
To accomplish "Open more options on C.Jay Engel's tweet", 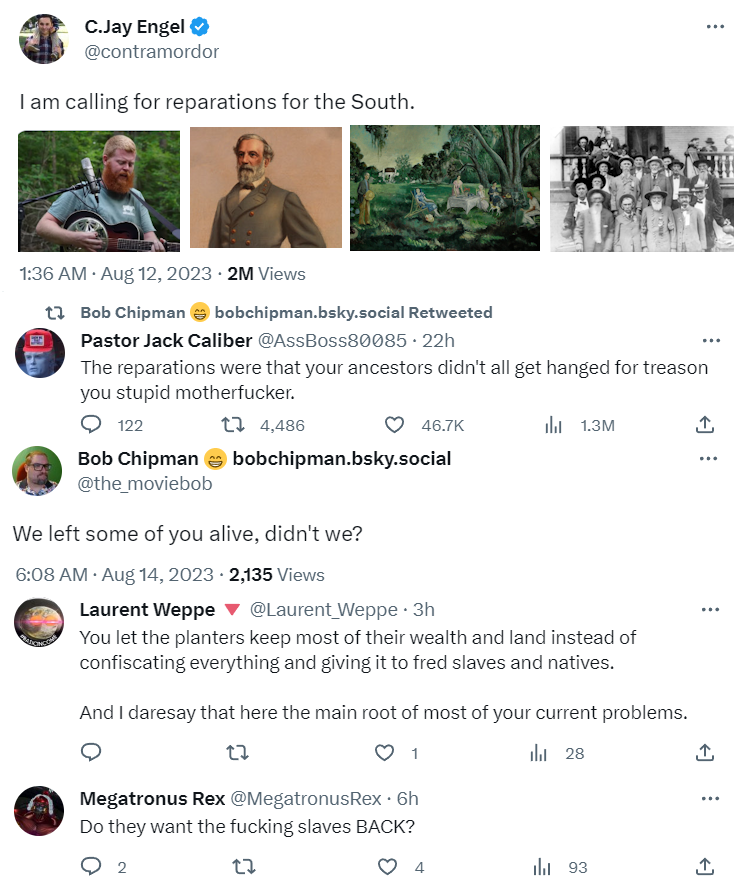I will (x=715, y=27).
